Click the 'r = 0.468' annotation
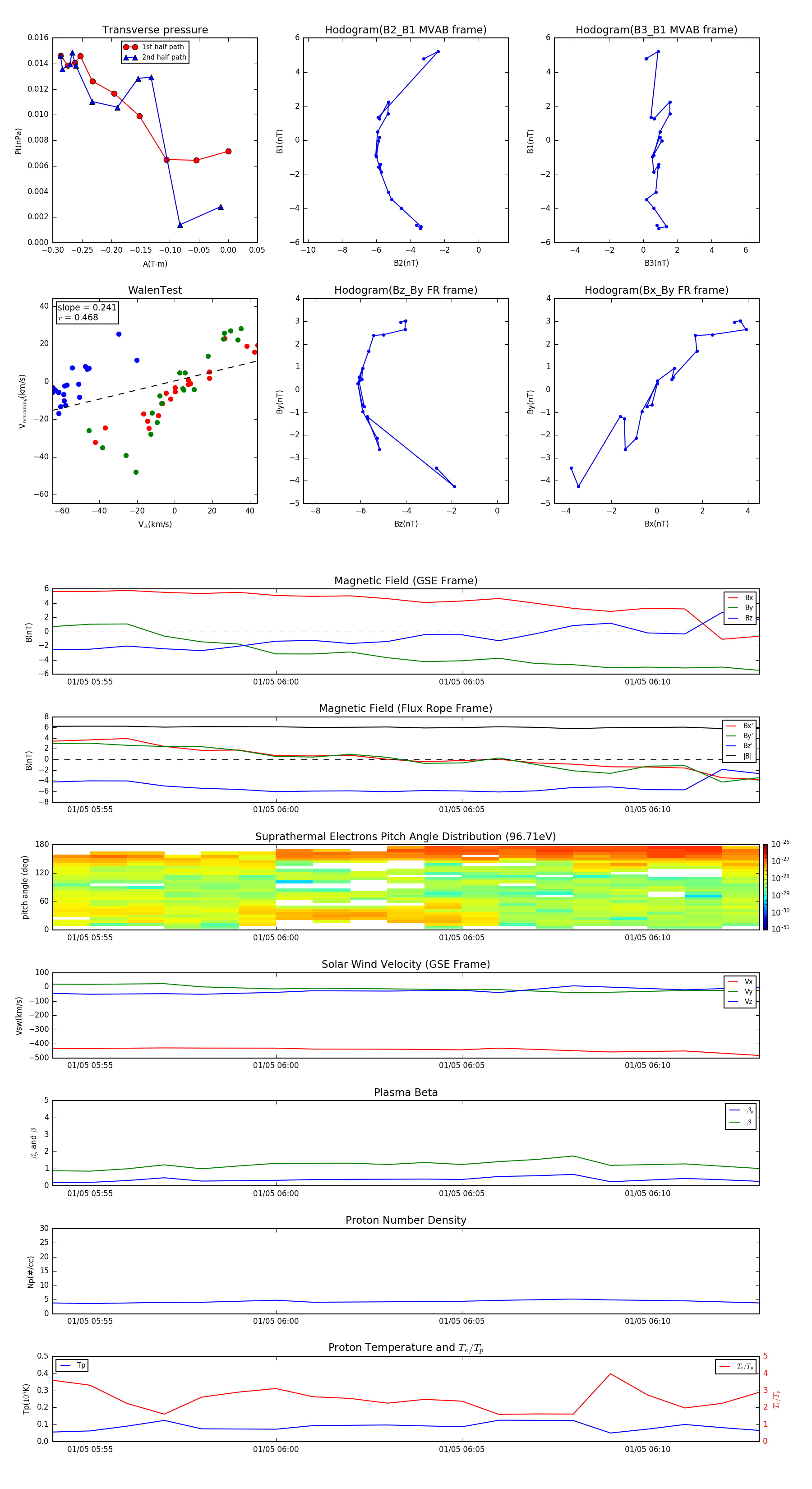The height and width of the screenshot is (1489, 812). coord(78,317)
